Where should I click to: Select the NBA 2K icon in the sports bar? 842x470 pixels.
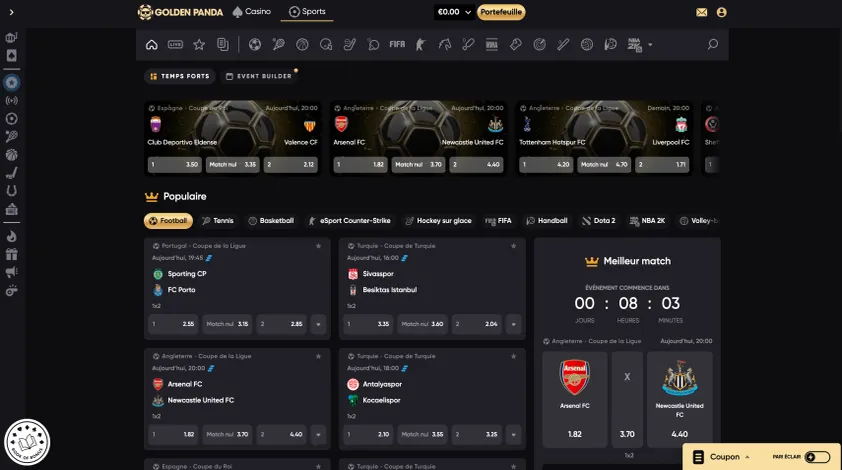pyautogui.click(x=634, y=45)
